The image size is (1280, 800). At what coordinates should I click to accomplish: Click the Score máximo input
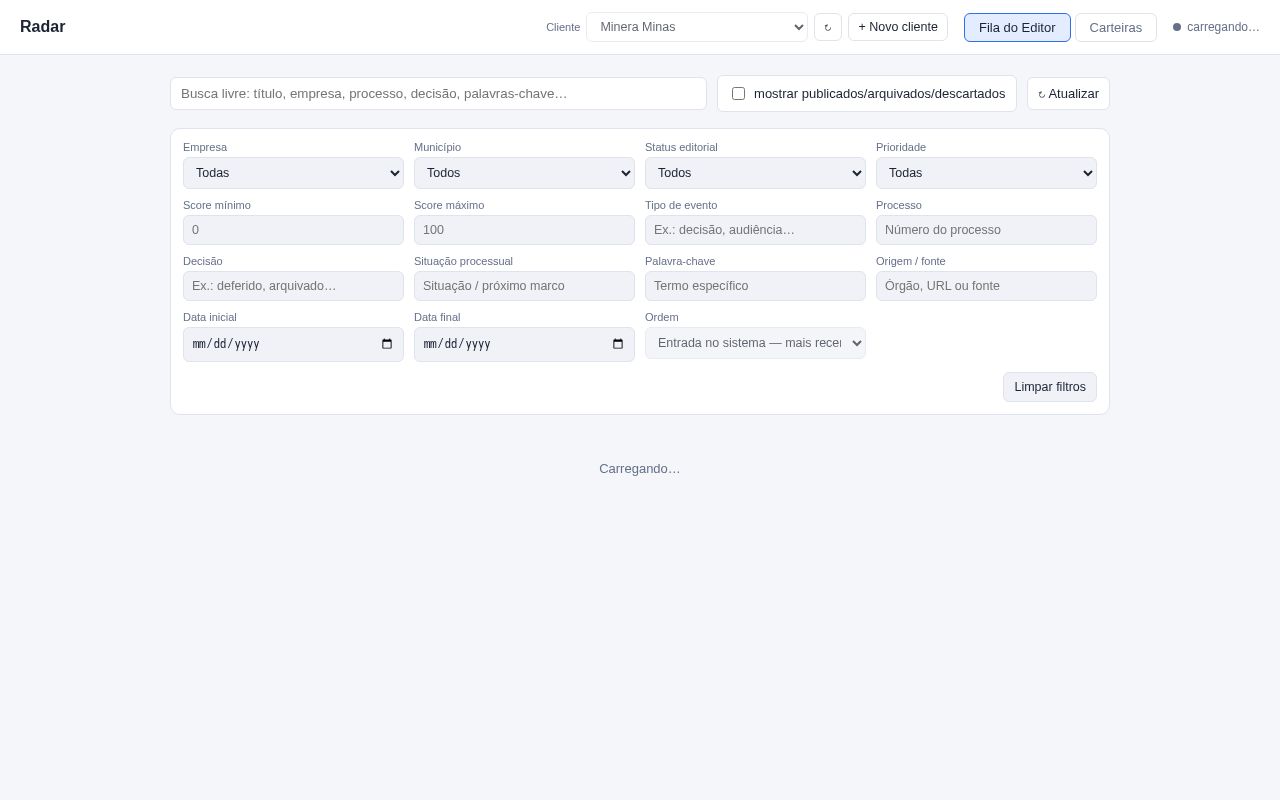click(524, 230)
